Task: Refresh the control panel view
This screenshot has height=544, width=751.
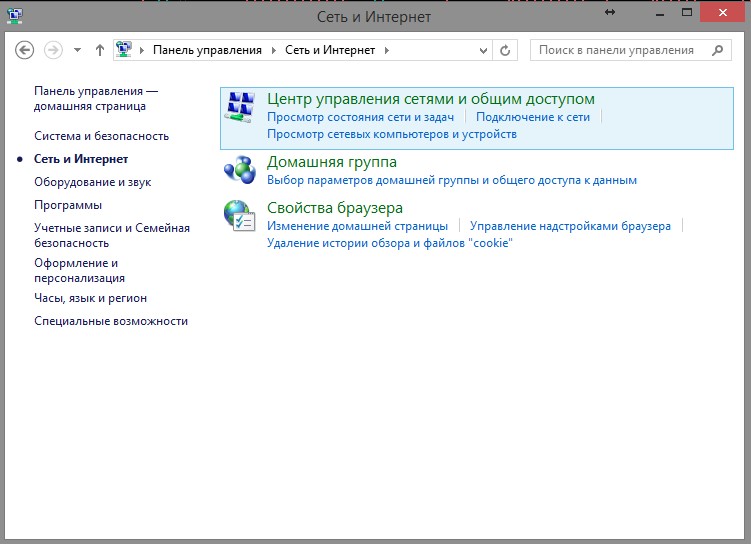Action: coord(505,50)
